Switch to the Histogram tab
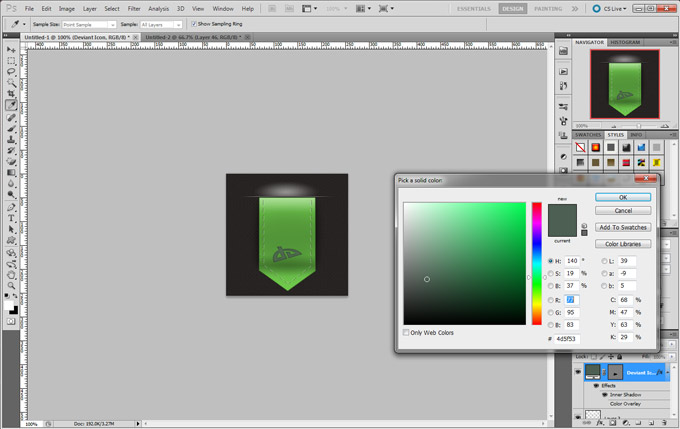 pos(625,42)
